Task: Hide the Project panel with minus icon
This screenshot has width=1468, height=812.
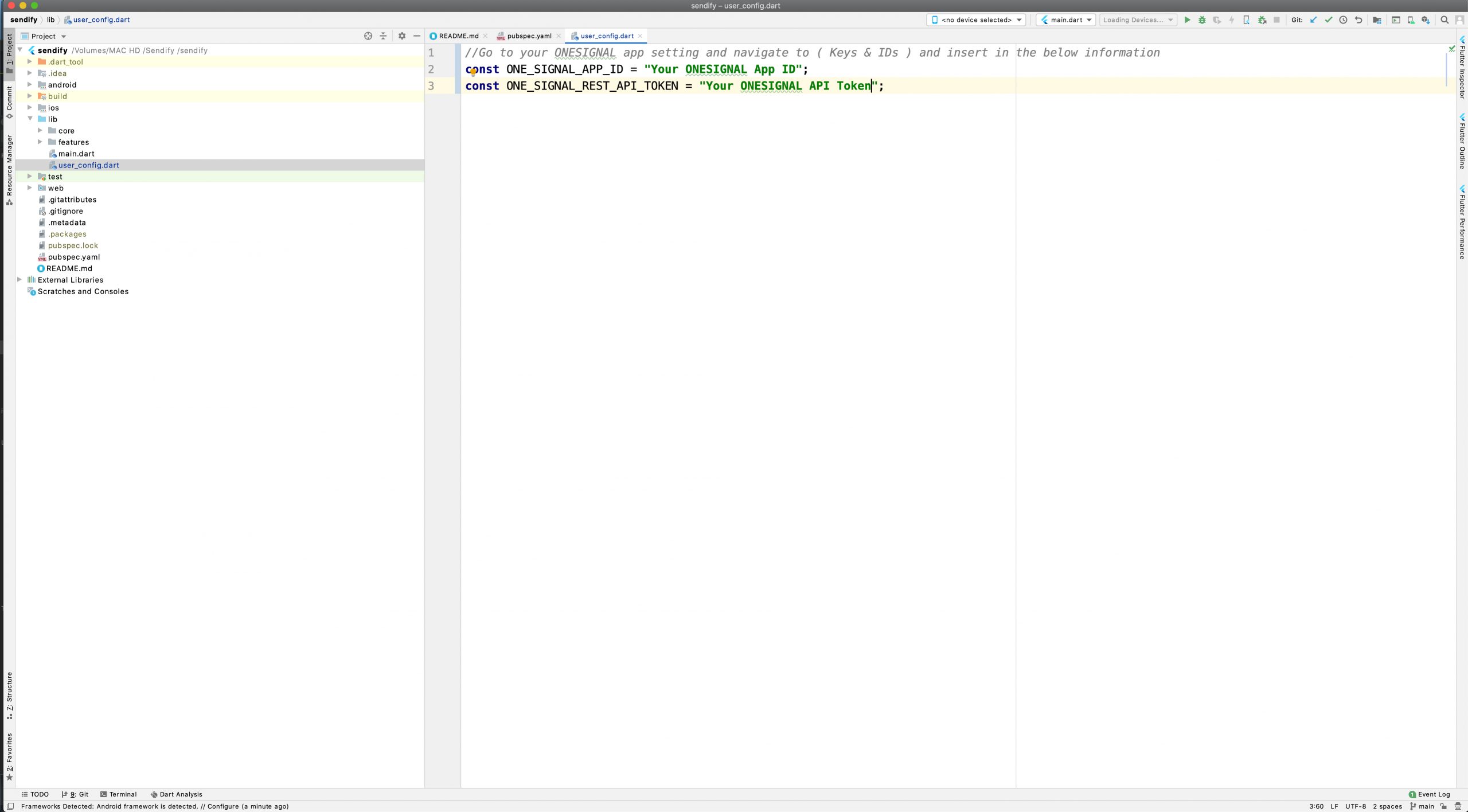Action: (x=417, y=36)
